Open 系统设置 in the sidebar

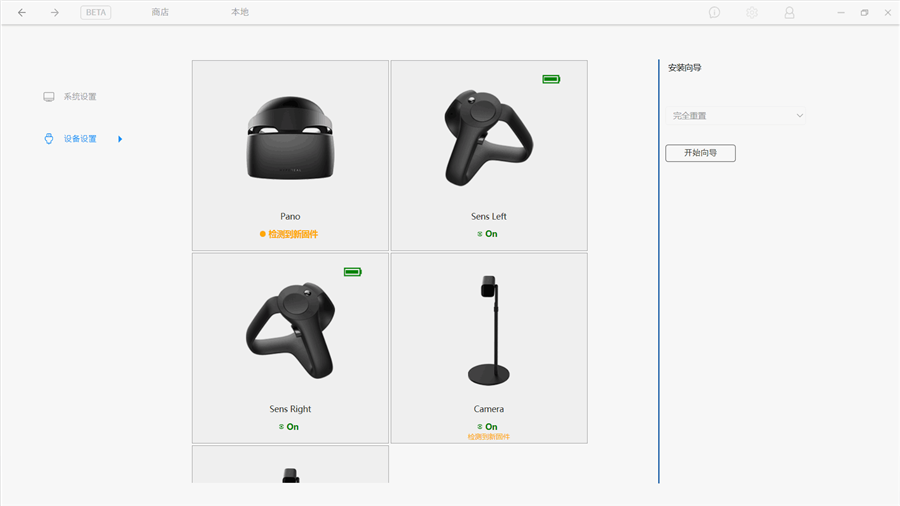click(80, 97)
